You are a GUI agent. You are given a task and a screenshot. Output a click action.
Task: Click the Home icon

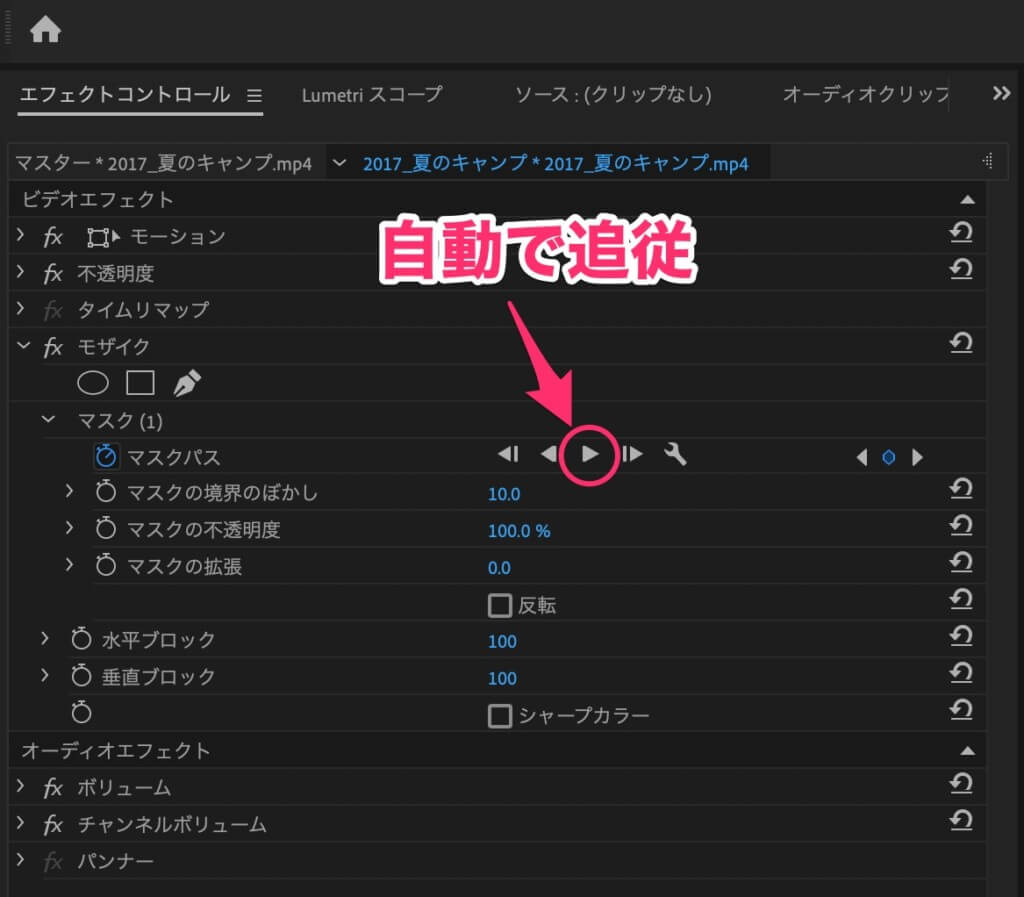[x=45, y=31]
